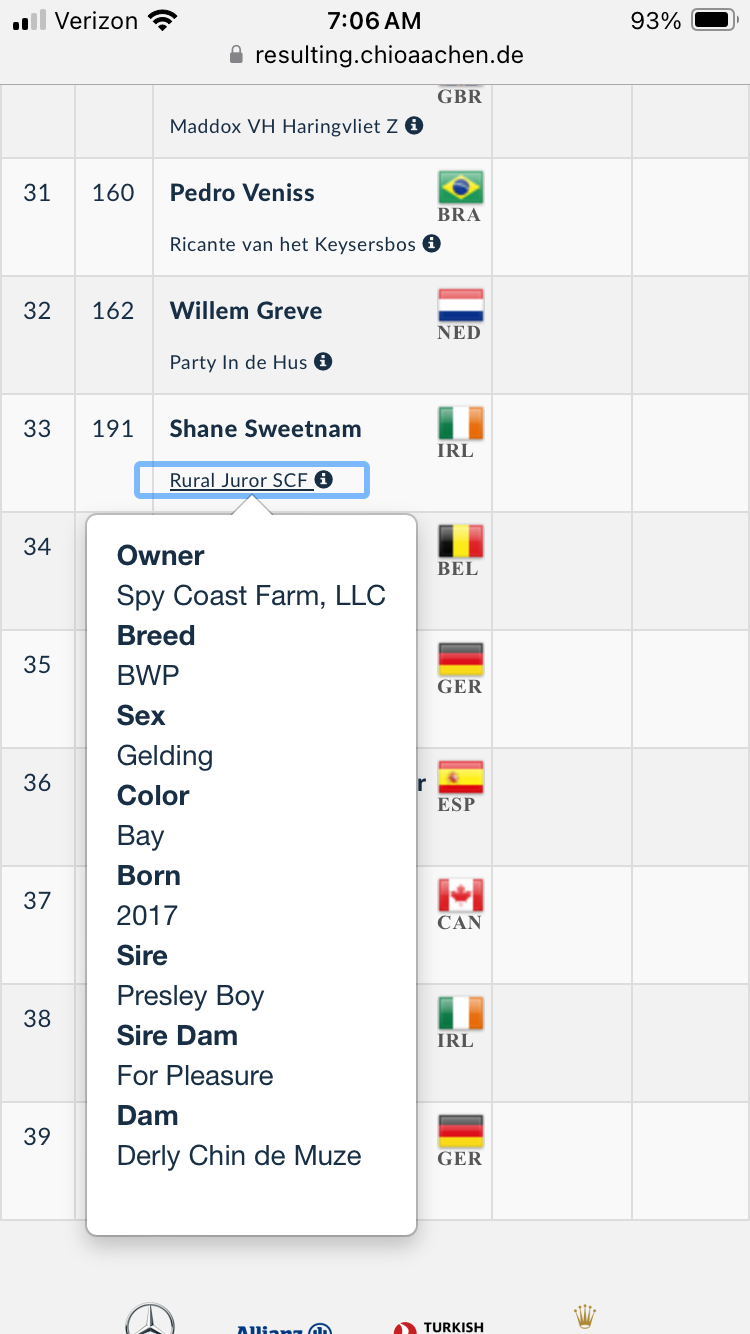Image resolution: width=750 pixels, height=1334 pixels.
Task: Tap info icon beside Maddox VH Haringvliet Z
Action: [414, 126]
